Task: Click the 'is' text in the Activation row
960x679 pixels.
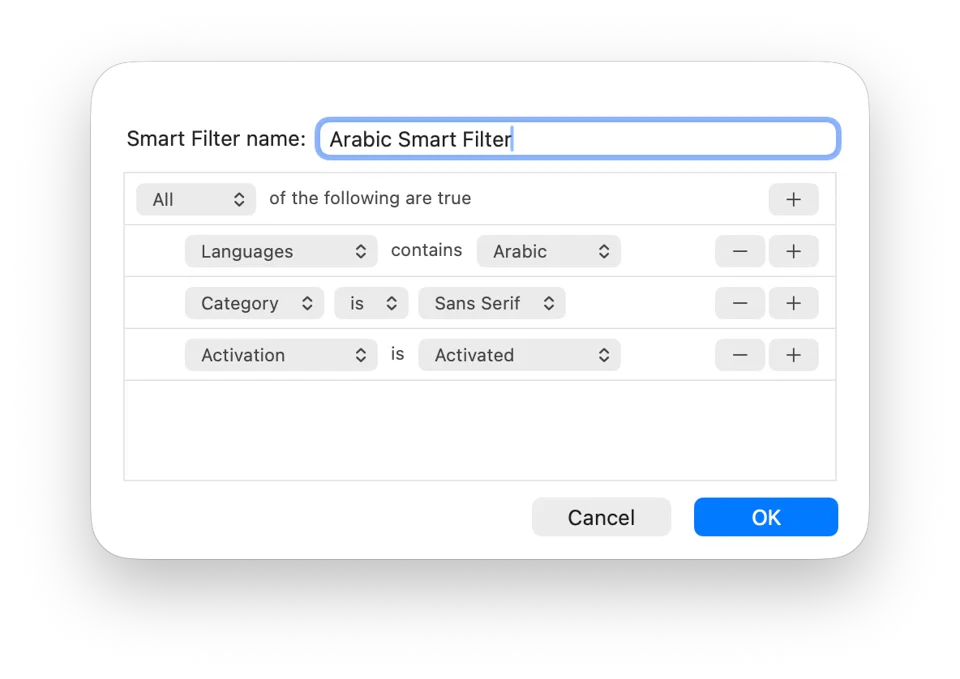Action: pos(397,354)
